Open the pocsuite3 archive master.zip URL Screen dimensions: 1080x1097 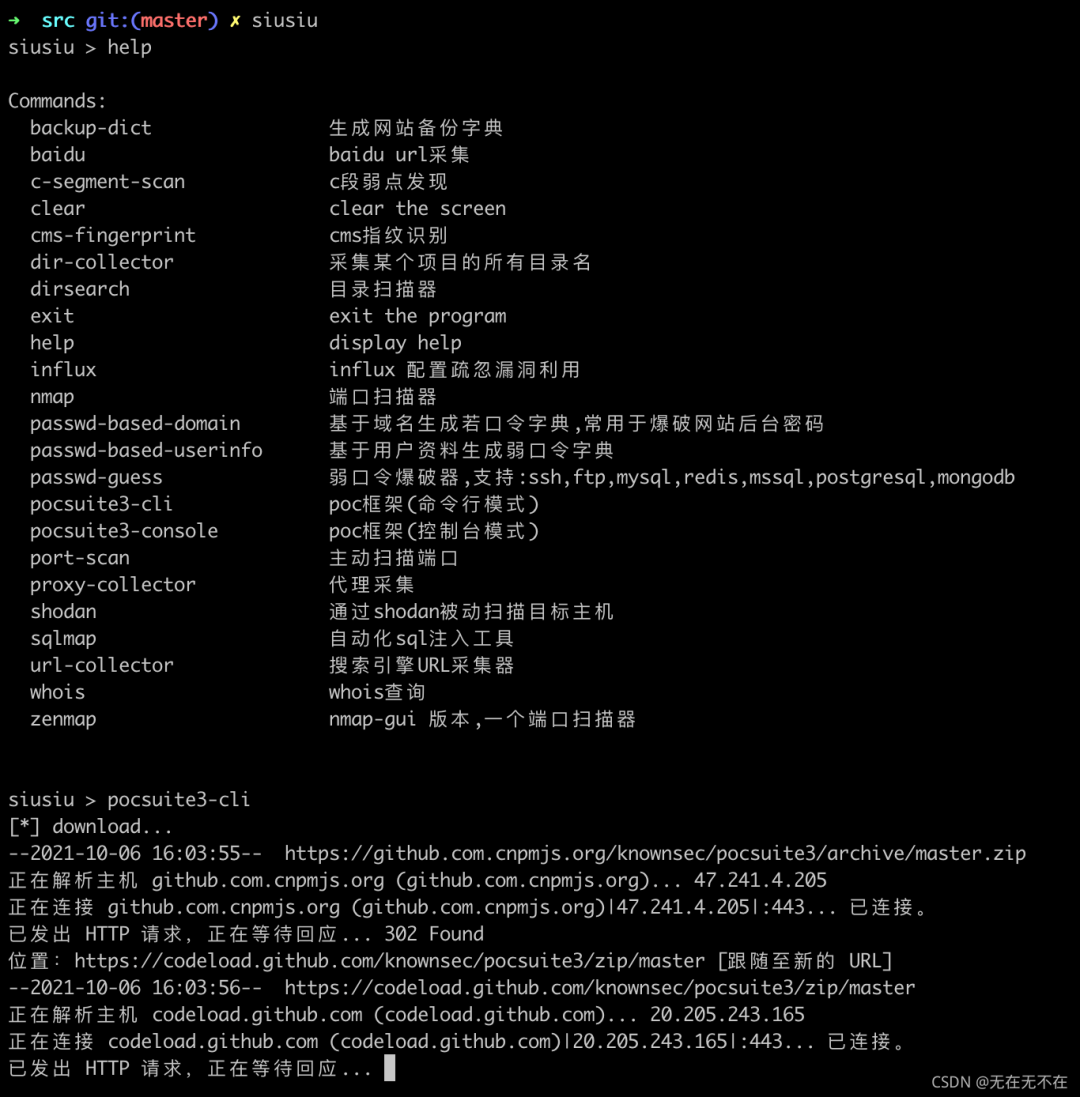(x=655, y=854)
